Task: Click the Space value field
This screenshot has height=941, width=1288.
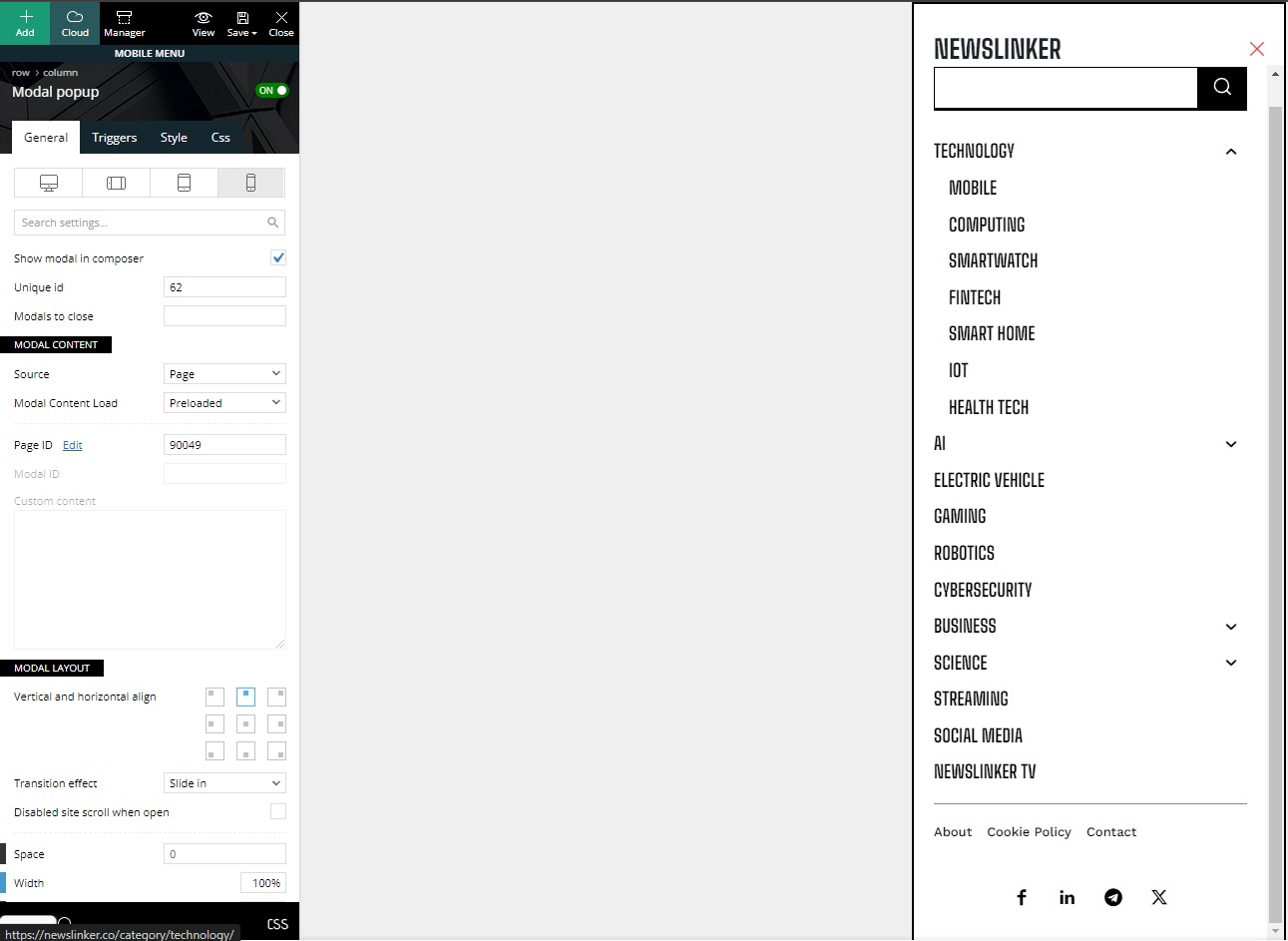Action: coord(224,854)
